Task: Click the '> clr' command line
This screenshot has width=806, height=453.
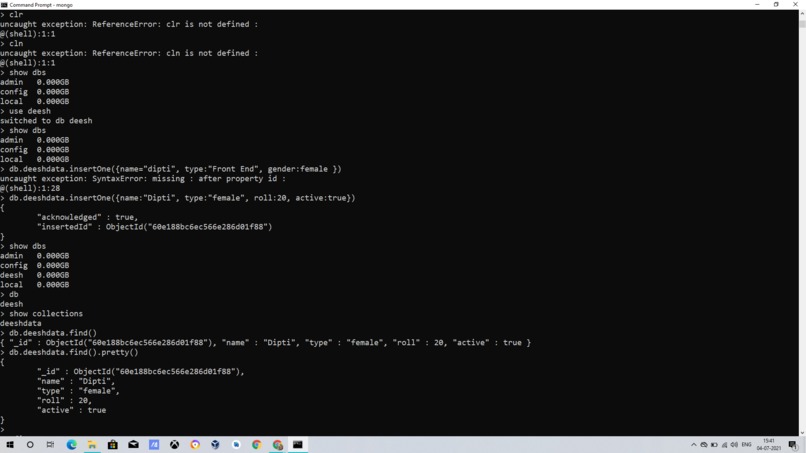Action: (12, 14)
